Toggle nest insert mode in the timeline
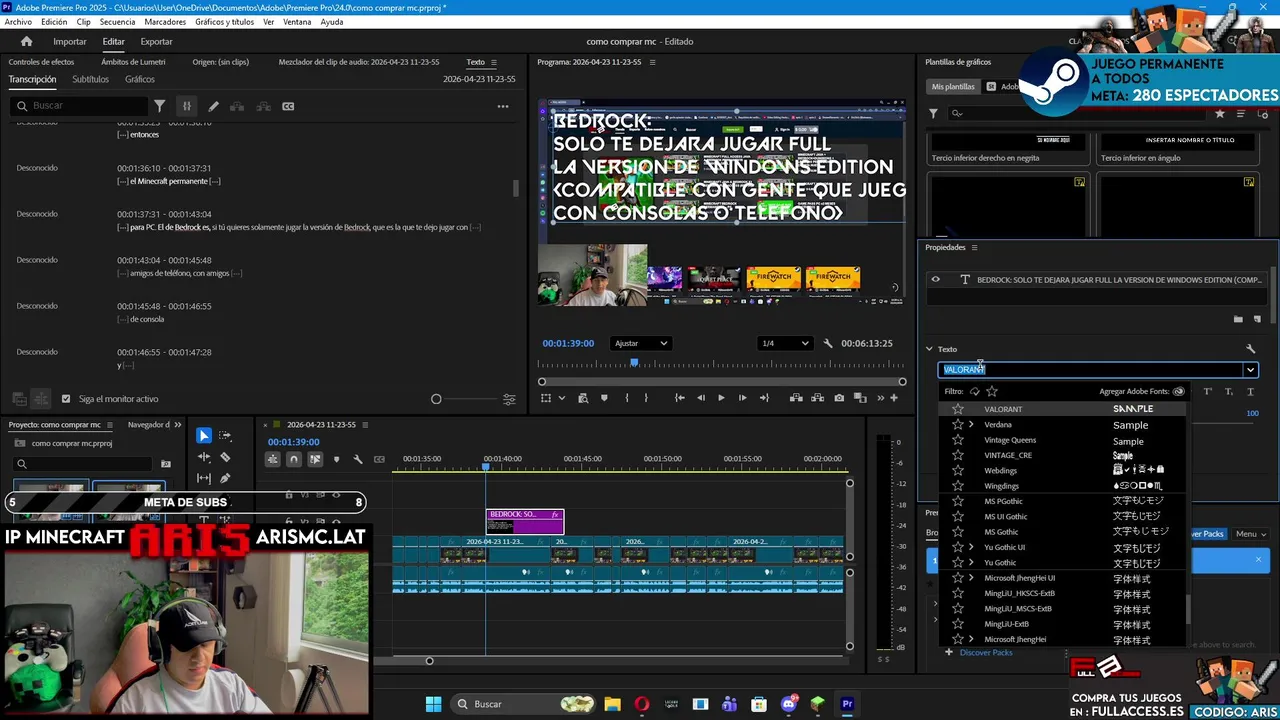This screenshot has height=720, width=1280. [272, 459]
